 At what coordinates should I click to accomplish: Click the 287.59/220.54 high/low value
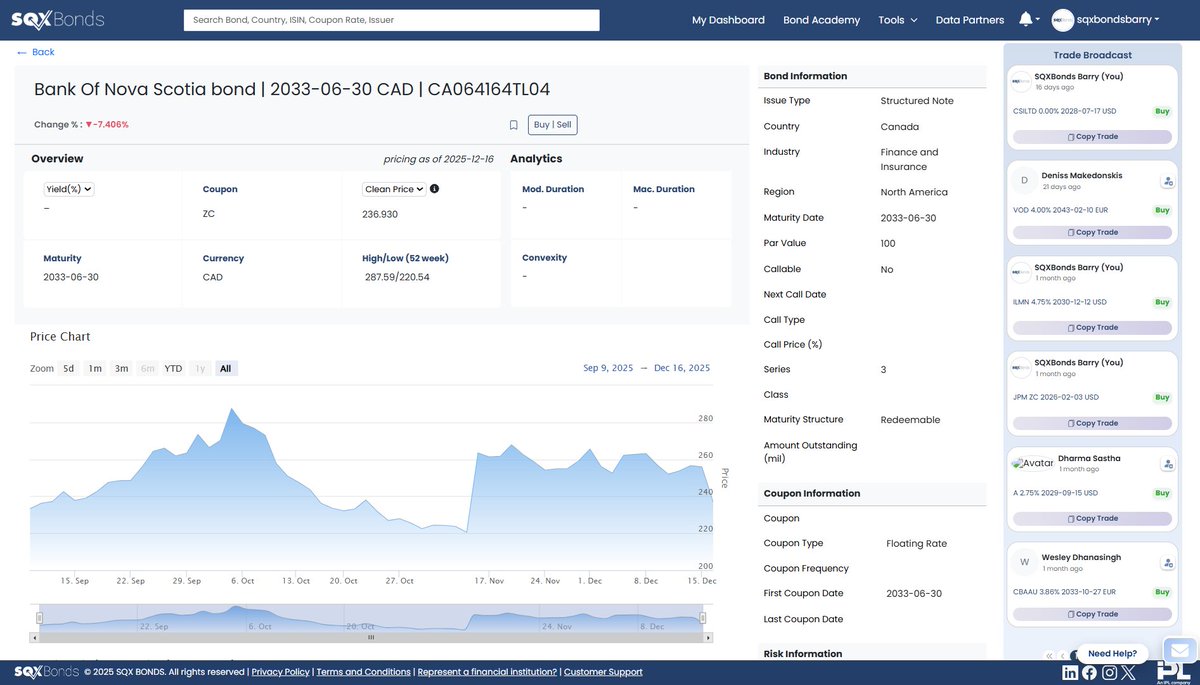(x=397, y=277)
